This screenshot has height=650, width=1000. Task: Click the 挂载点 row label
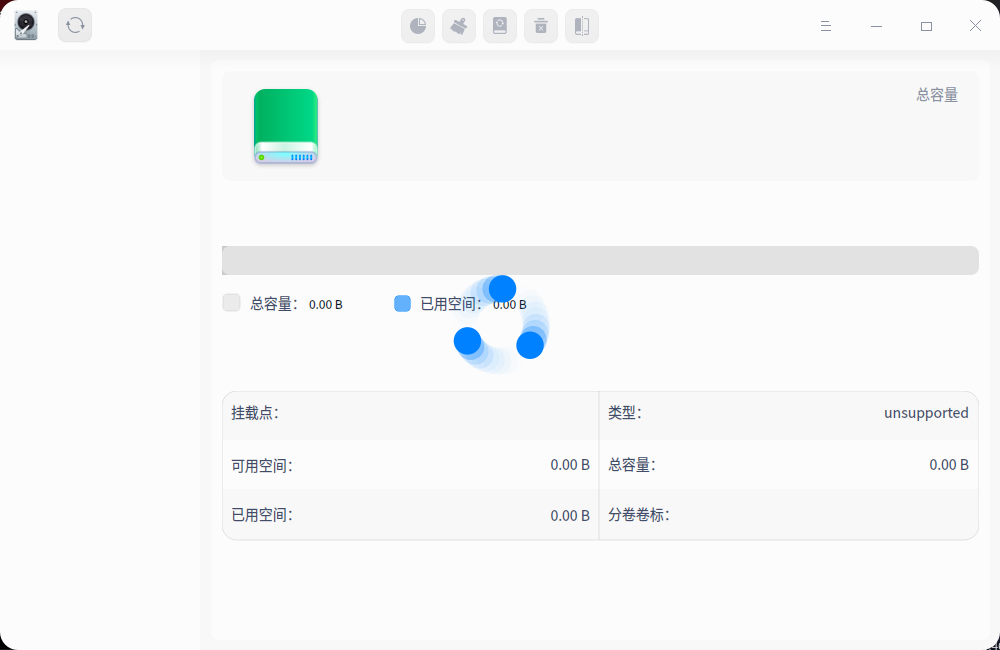254,413
